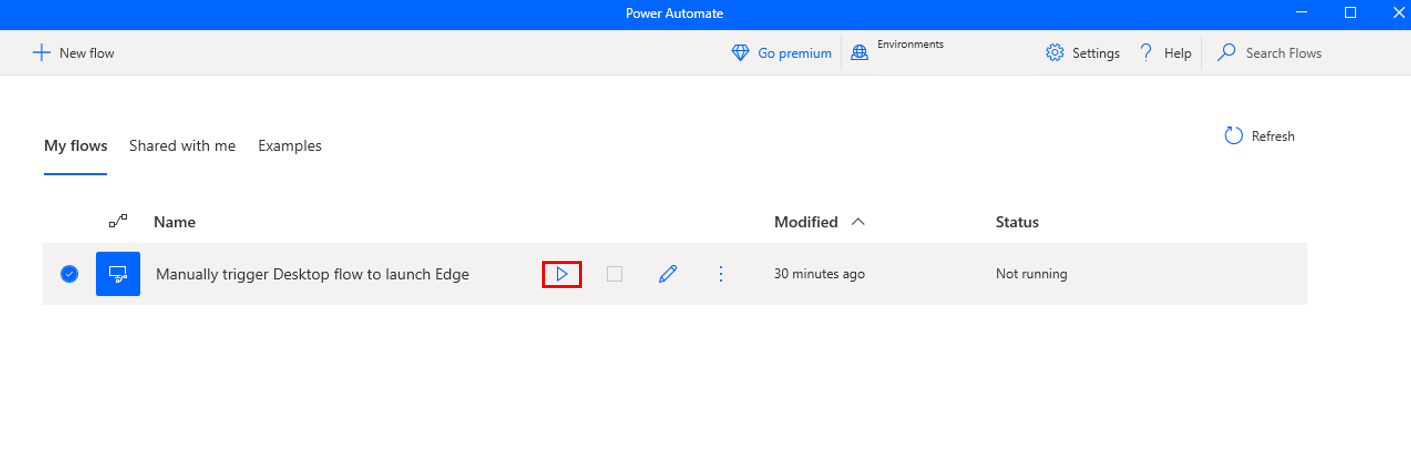The height and width of the screenshot is (472, 1411).
Task: Switch to My flows tab
Action: point(75,146)
